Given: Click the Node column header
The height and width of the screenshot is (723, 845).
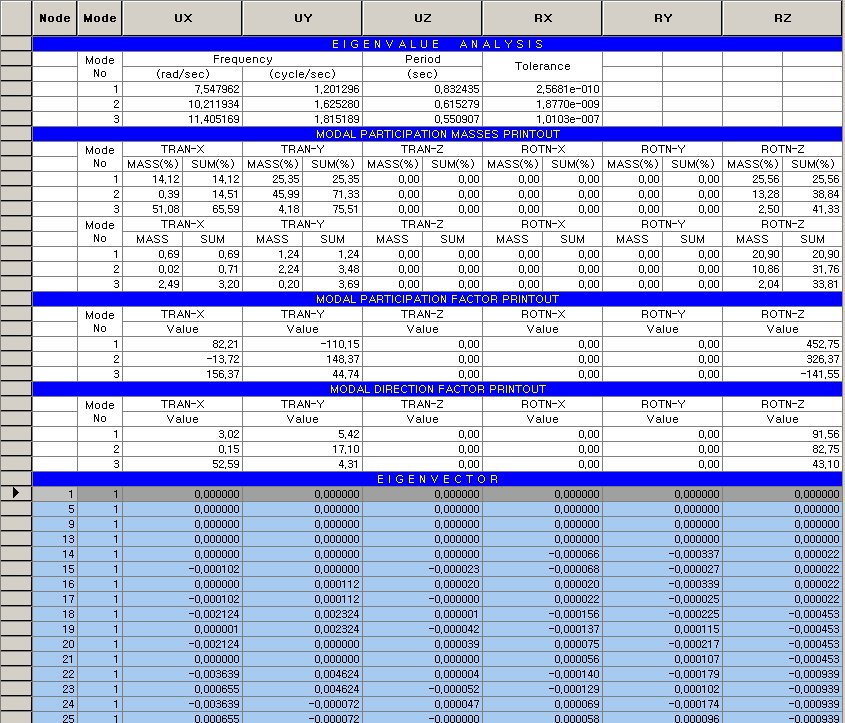Looking at the screenshot, I should click(x=57, y=18).
